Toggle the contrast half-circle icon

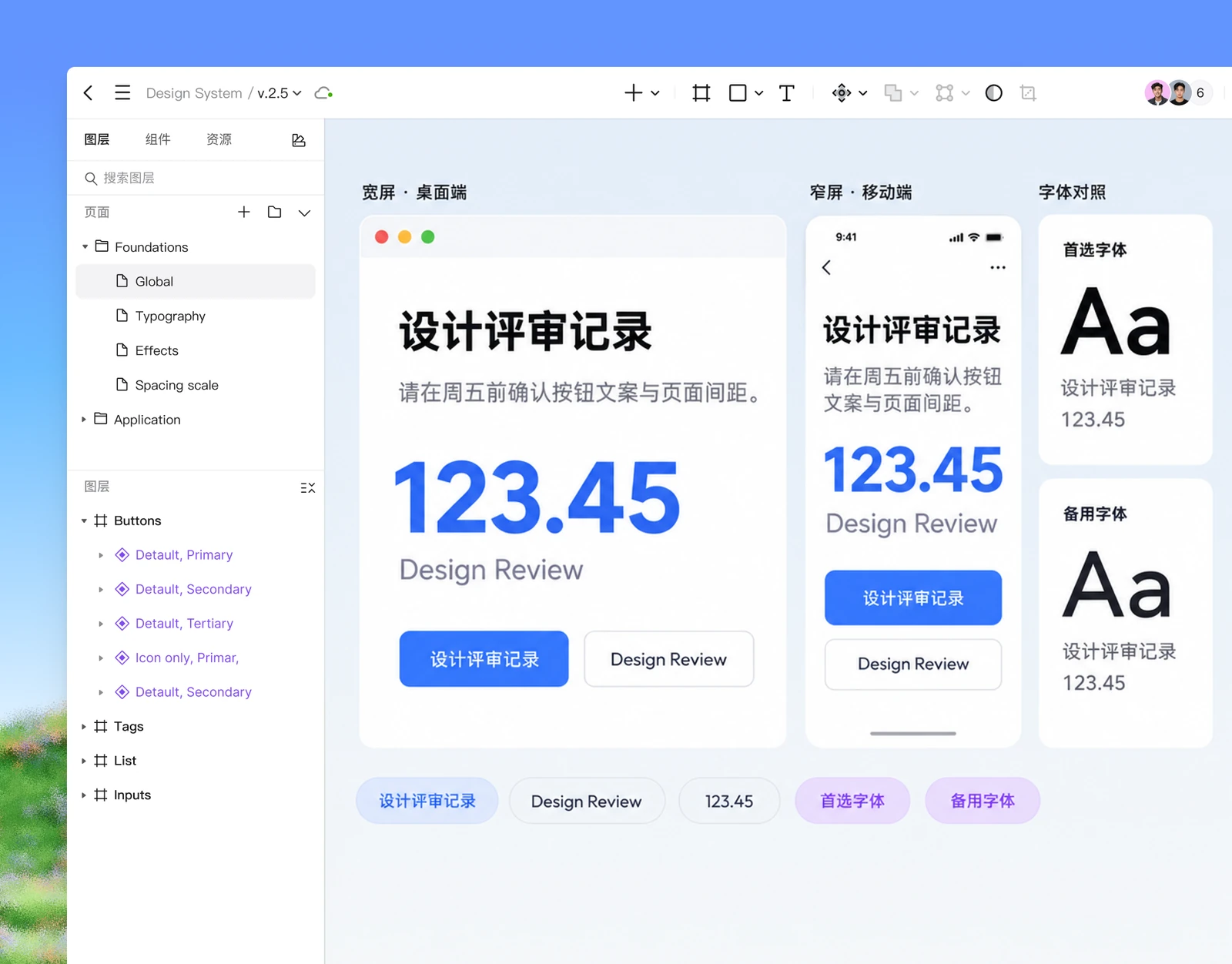pyautogui.click(x=994, y=93)
